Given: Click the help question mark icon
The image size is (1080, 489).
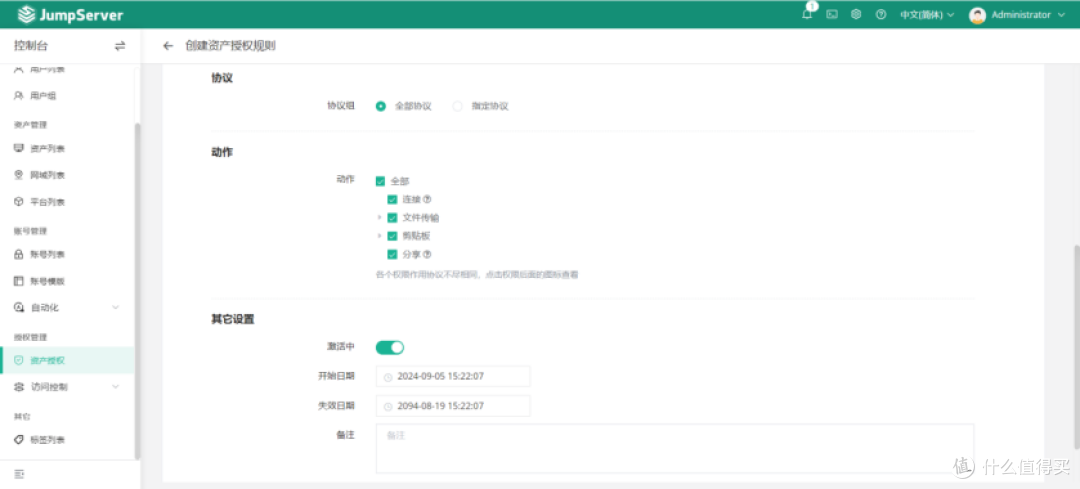Looking at the screenshot, I should 880,14.
